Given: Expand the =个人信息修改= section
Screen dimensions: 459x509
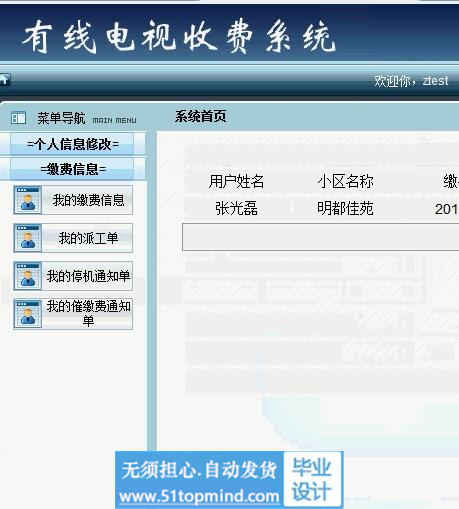Looking at the screenshot, I should 72,144.
